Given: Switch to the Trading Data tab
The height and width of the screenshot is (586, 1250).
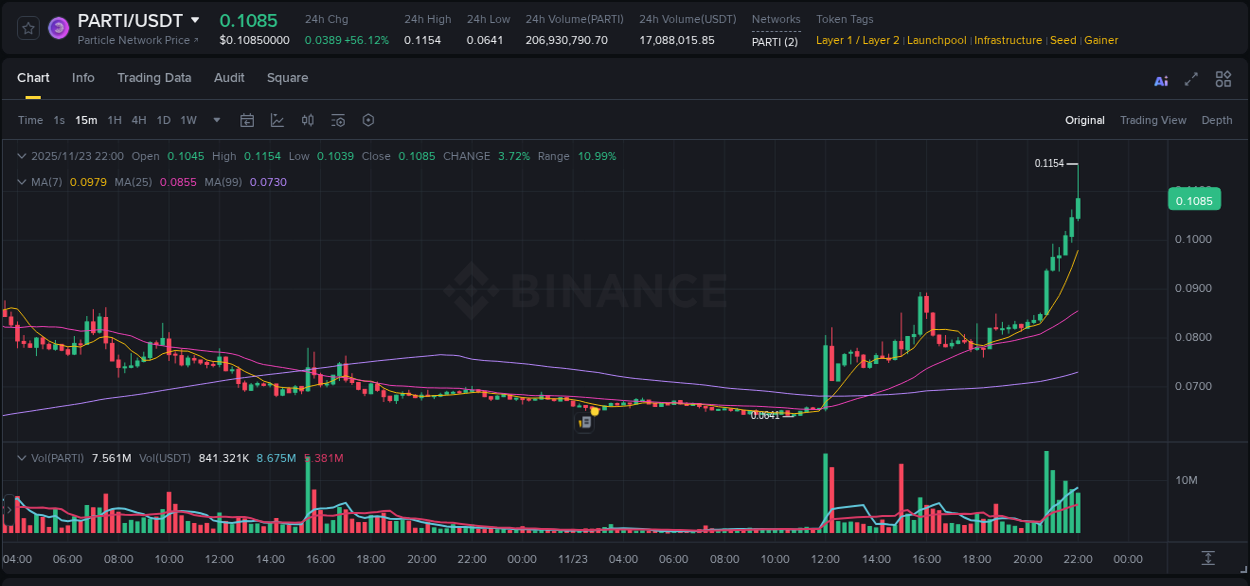Looking at the screenshot, I should [154, 78].
